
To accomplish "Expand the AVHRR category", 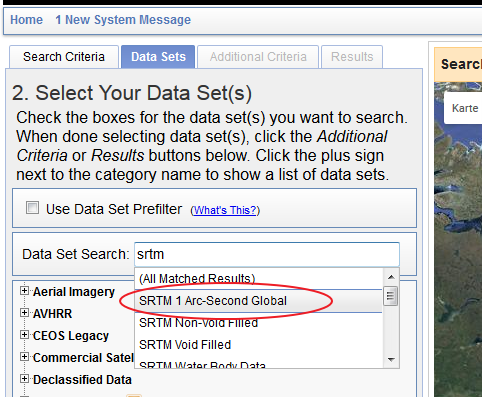I will tap(24, 313).
